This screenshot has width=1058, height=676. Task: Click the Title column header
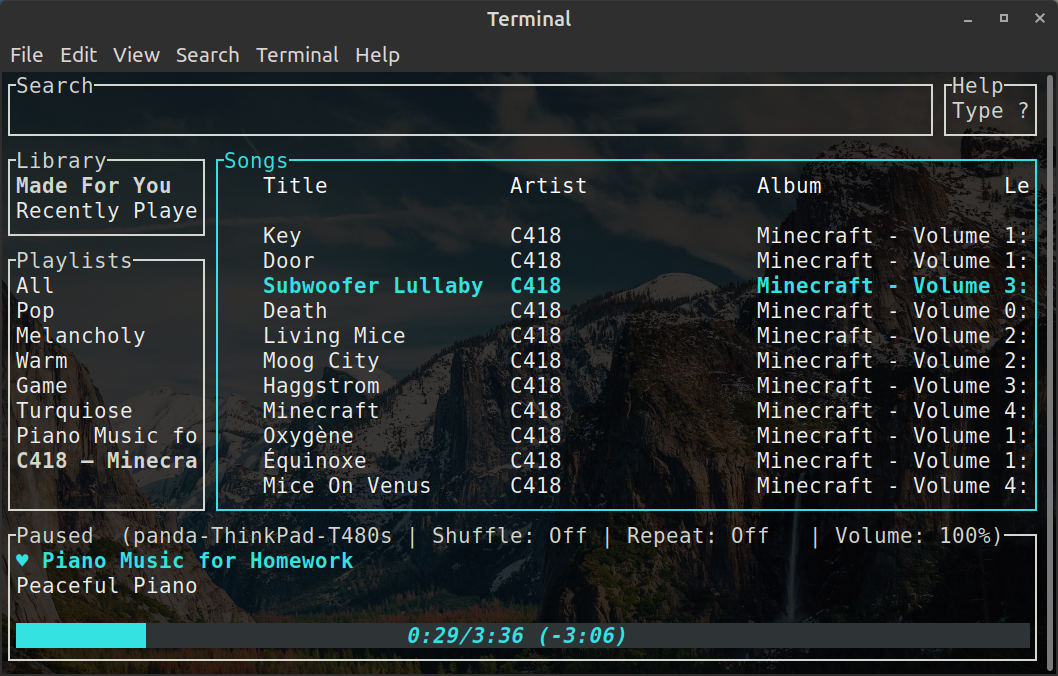tap(295, 186)
